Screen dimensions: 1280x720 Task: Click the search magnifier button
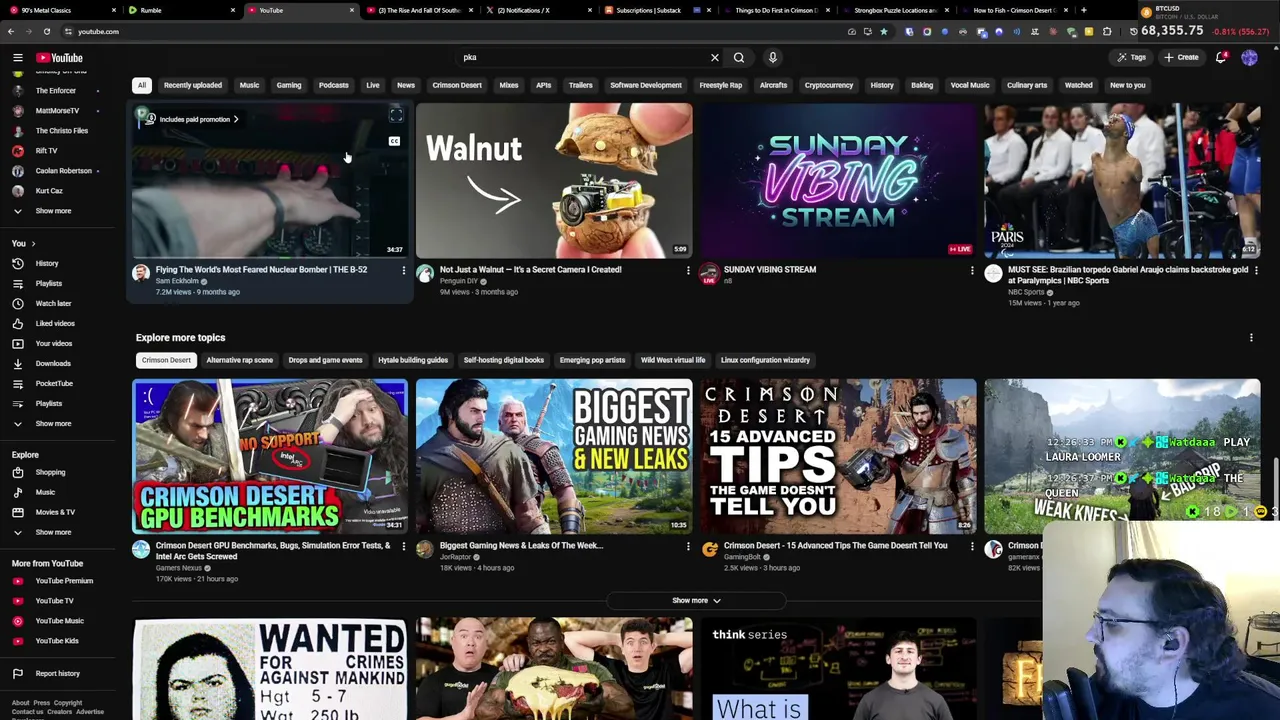click(739, 57)
